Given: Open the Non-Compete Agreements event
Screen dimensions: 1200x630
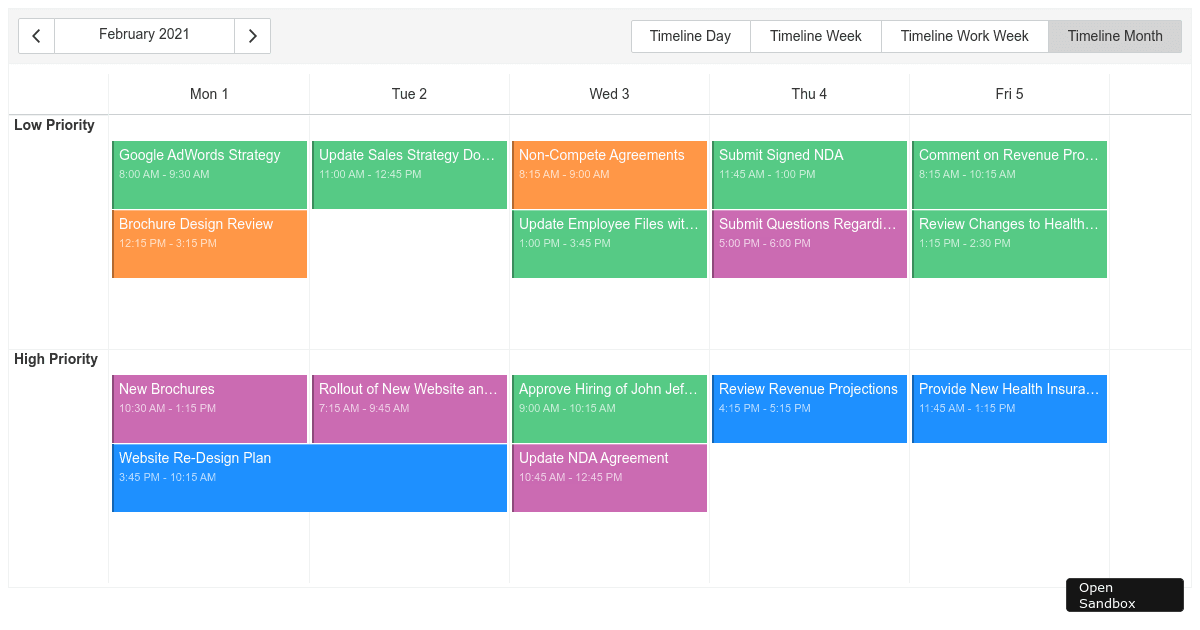Looking at the screenshot, I should click(x=609, y=174).
